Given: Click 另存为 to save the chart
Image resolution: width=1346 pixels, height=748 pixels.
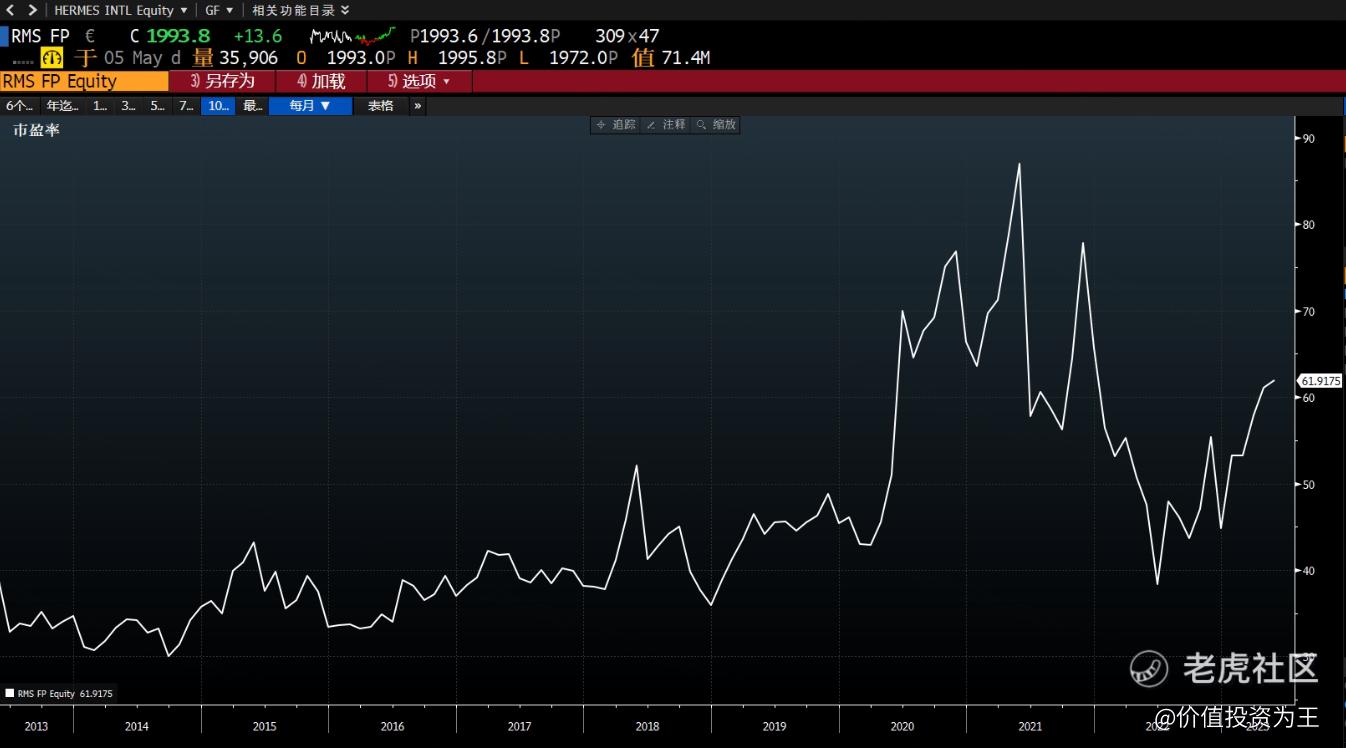Looking at the screenshot, I should pos(222,81).
